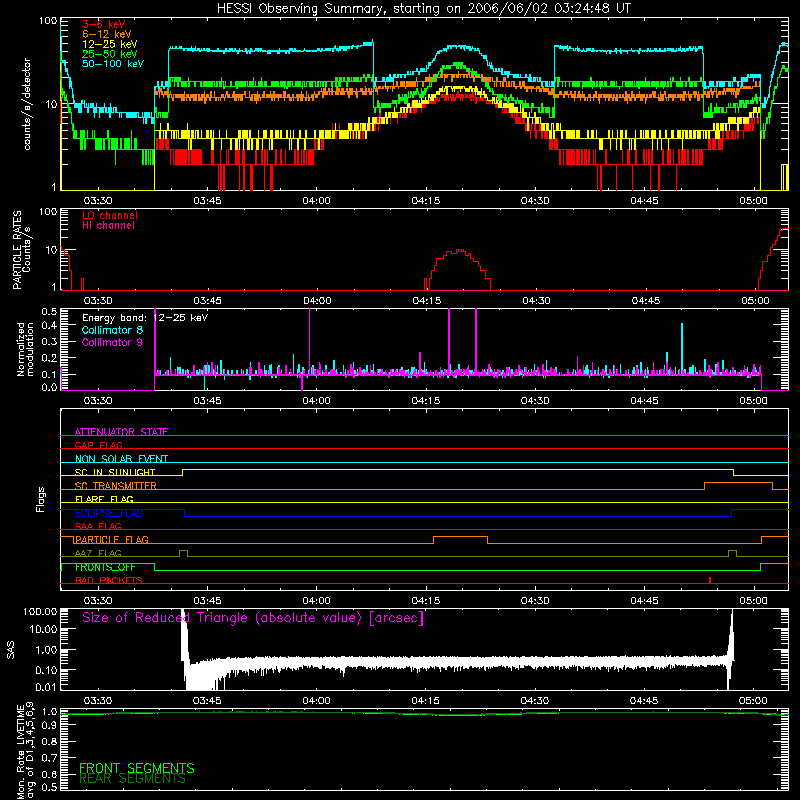Click the FRONTS_OFF flag label

105,567
